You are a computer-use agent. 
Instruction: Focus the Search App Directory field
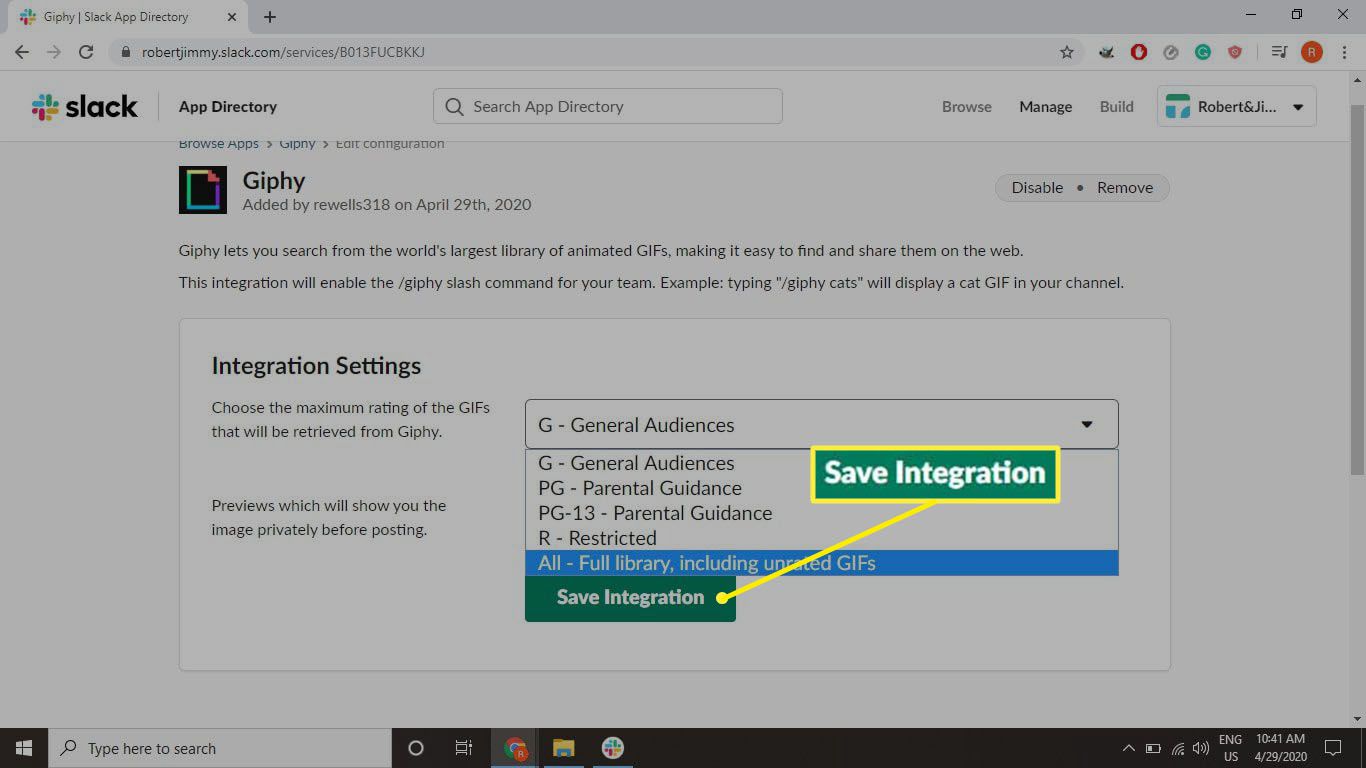pyautogui.click(x=608, y=107)
